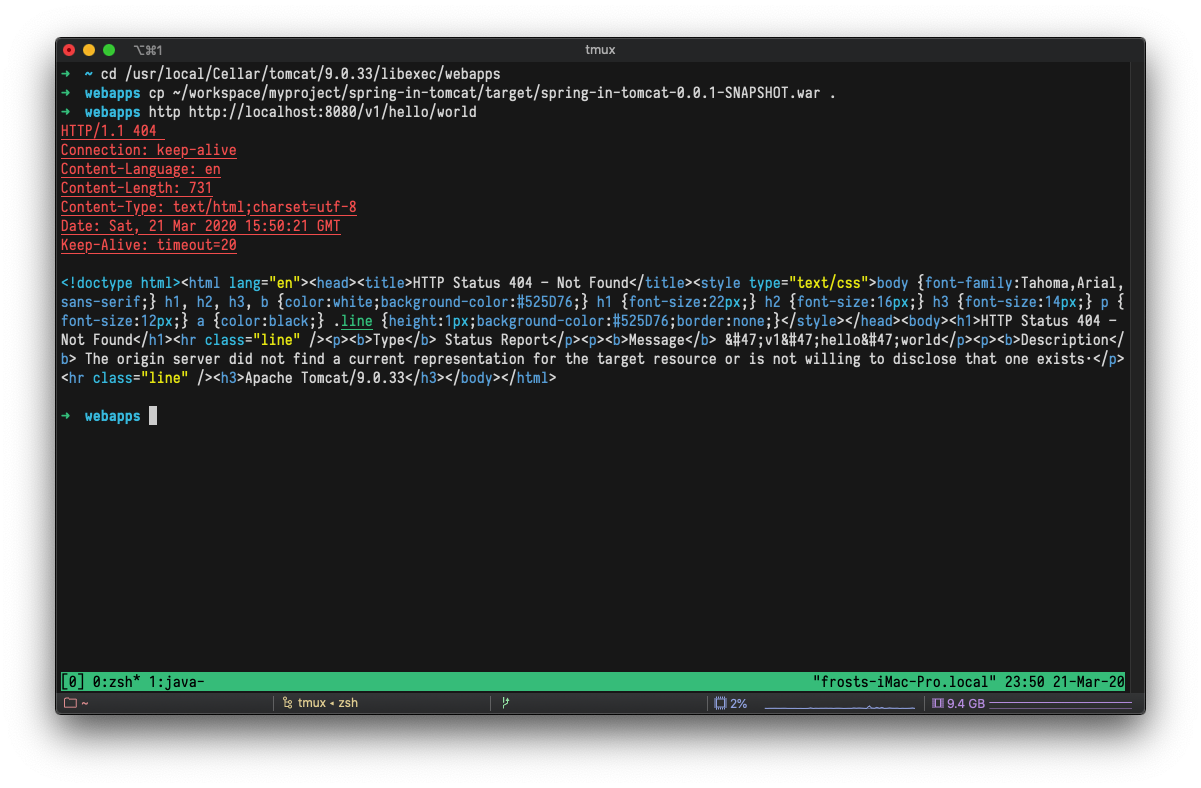This screenshot has height=788, width=1201.
Task: Click the "Status Report" text in output
Action: click(497, 340)
